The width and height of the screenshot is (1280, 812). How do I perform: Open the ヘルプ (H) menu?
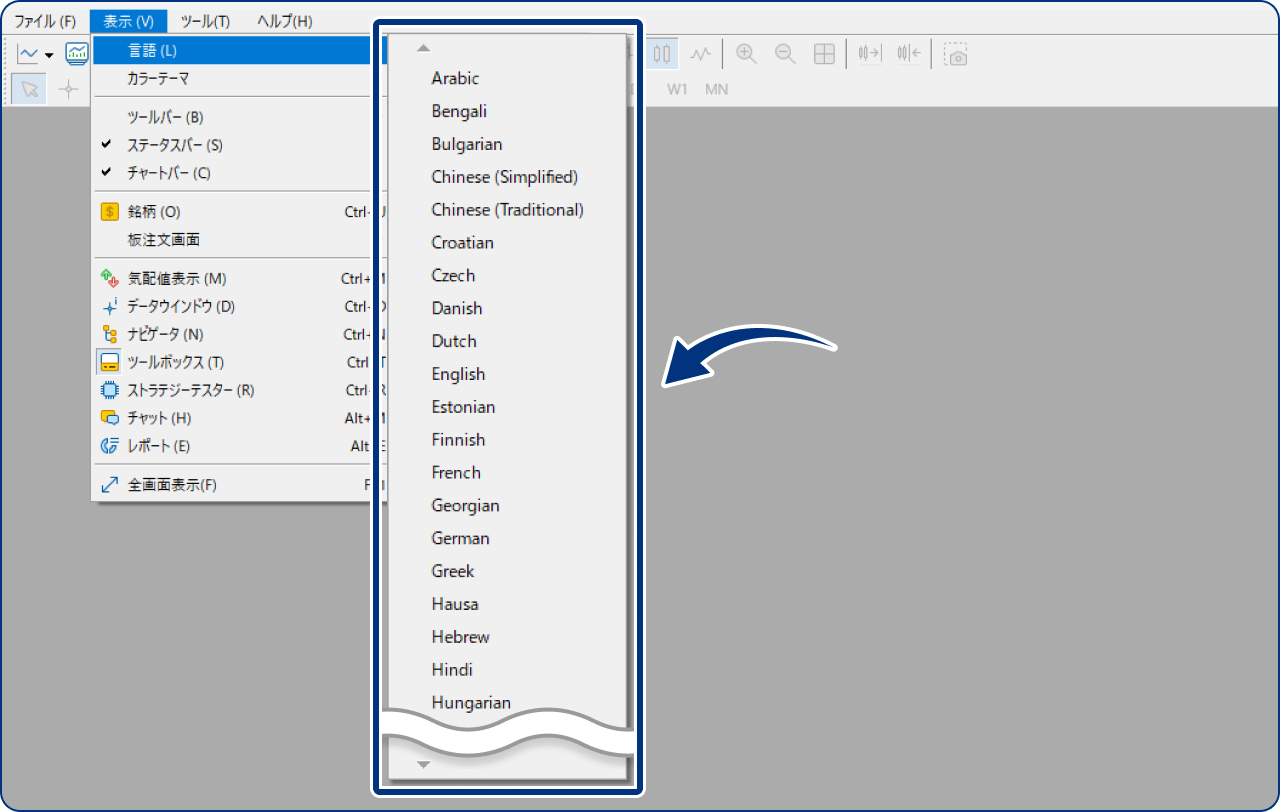pos(284,21)
